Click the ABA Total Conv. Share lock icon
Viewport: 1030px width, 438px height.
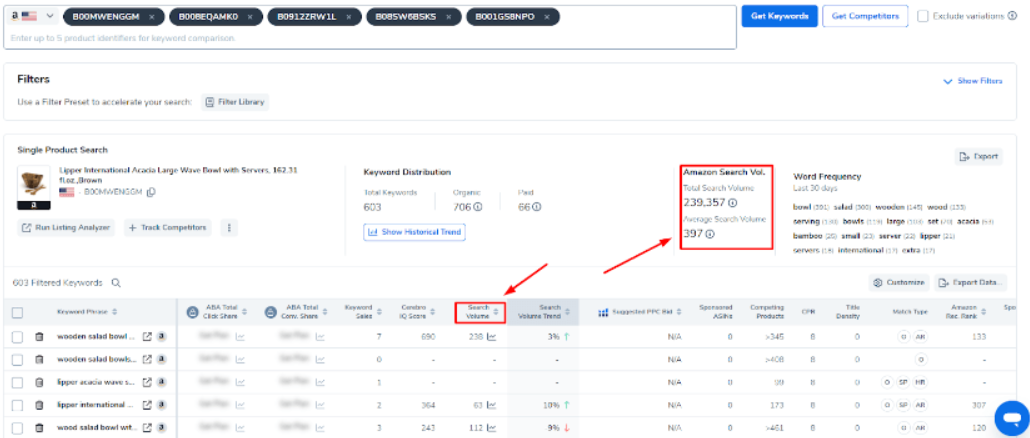click(x=270, y=312)
